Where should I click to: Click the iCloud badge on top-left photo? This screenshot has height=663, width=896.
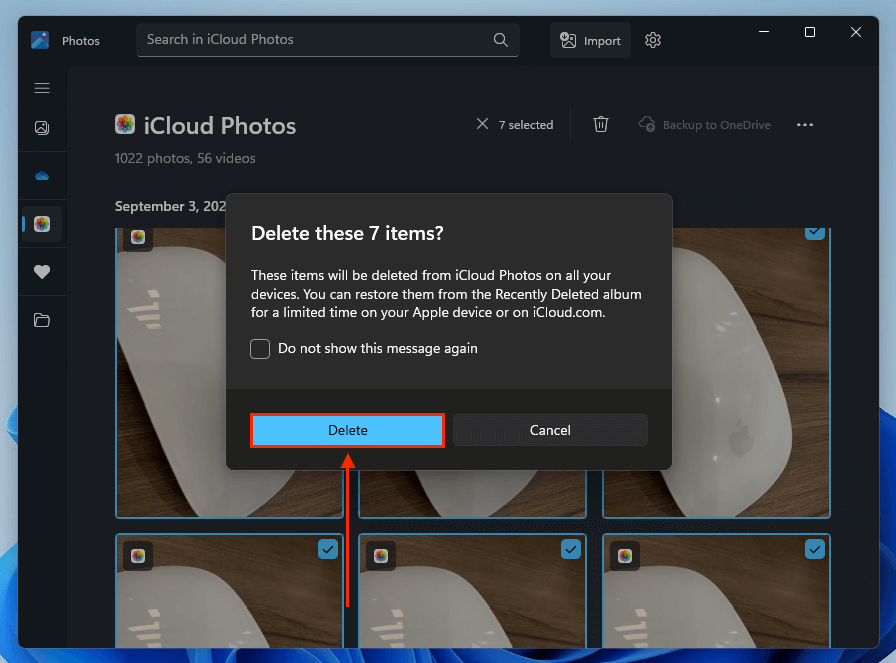[138, 237]
